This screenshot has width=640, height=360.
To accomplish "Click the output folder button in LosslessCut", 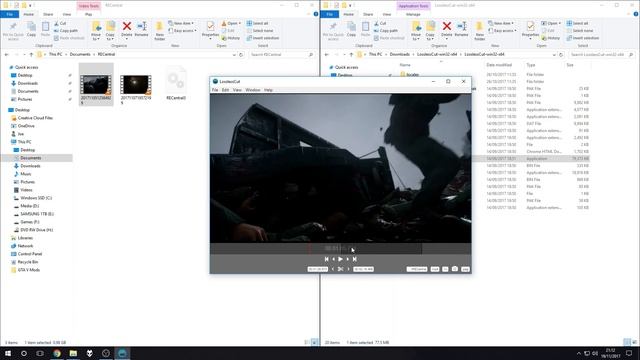I will tap(417, 269).
